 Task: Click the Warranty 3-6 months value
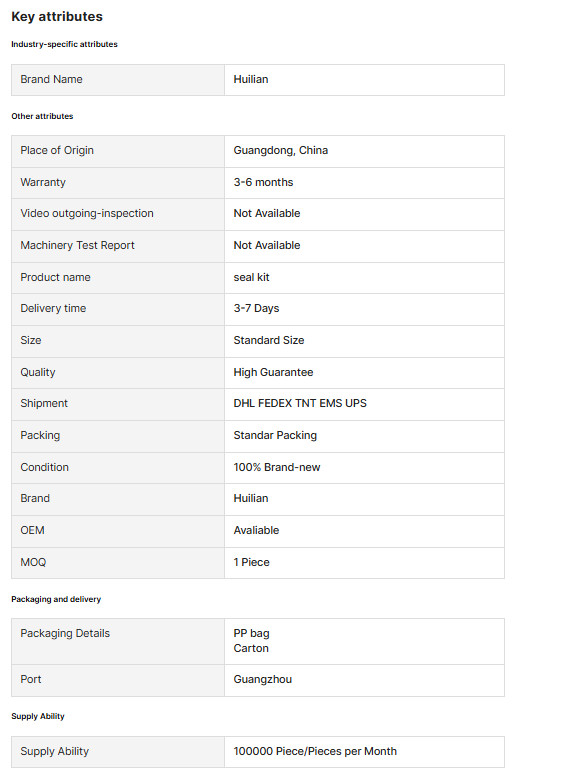coord(263,182)
